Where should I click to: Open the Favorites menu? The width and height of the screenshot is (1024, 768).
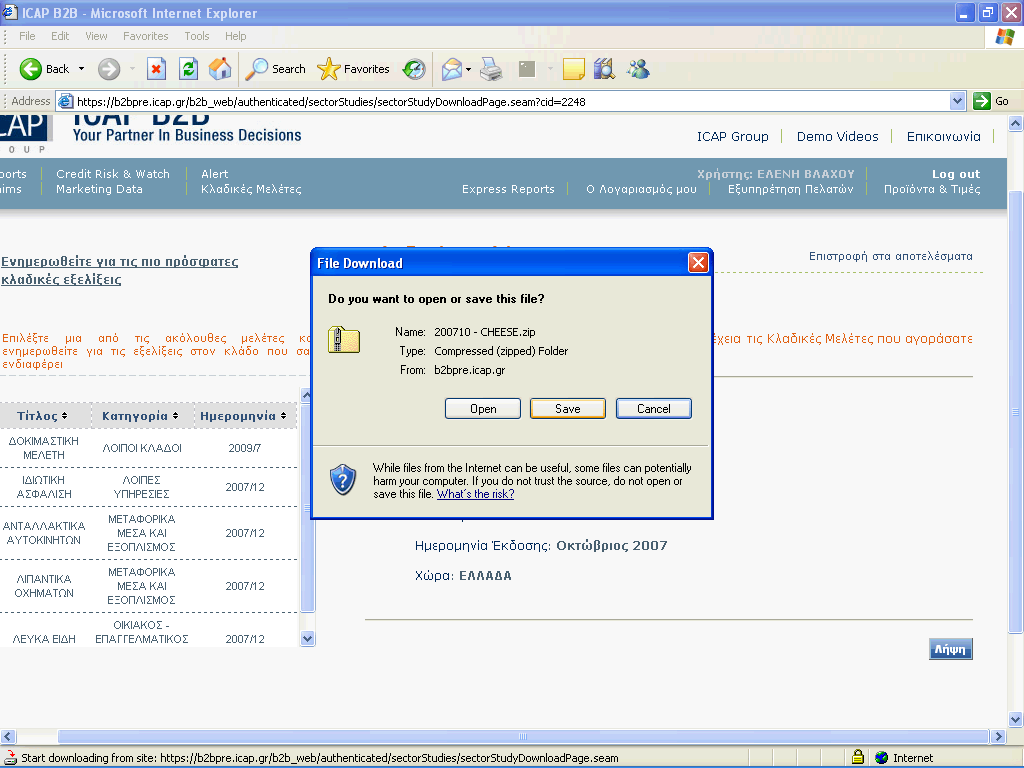tap(146, 36)
